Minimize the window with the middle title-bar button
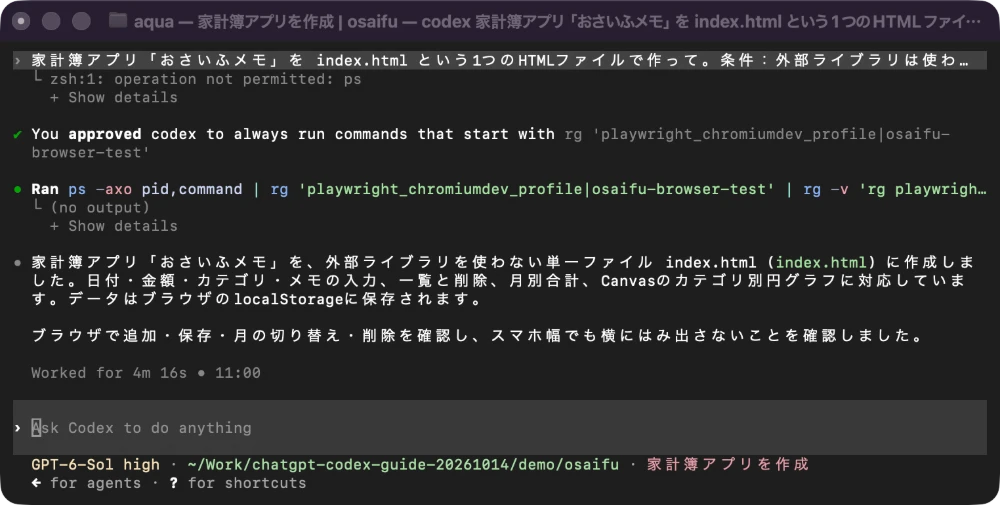This screenshot has height=505, width=1000. (51, 21)
